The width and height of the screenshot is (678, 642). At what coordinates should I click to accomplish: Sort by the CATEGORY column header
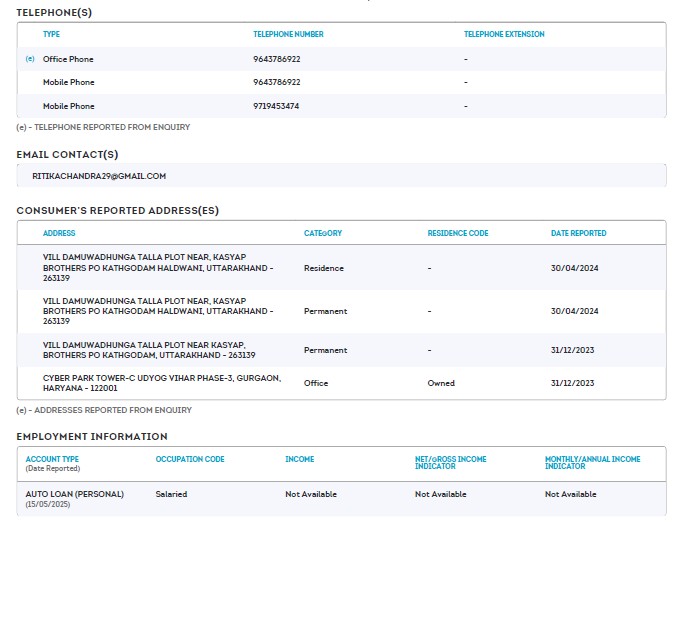tap(323, 233)
